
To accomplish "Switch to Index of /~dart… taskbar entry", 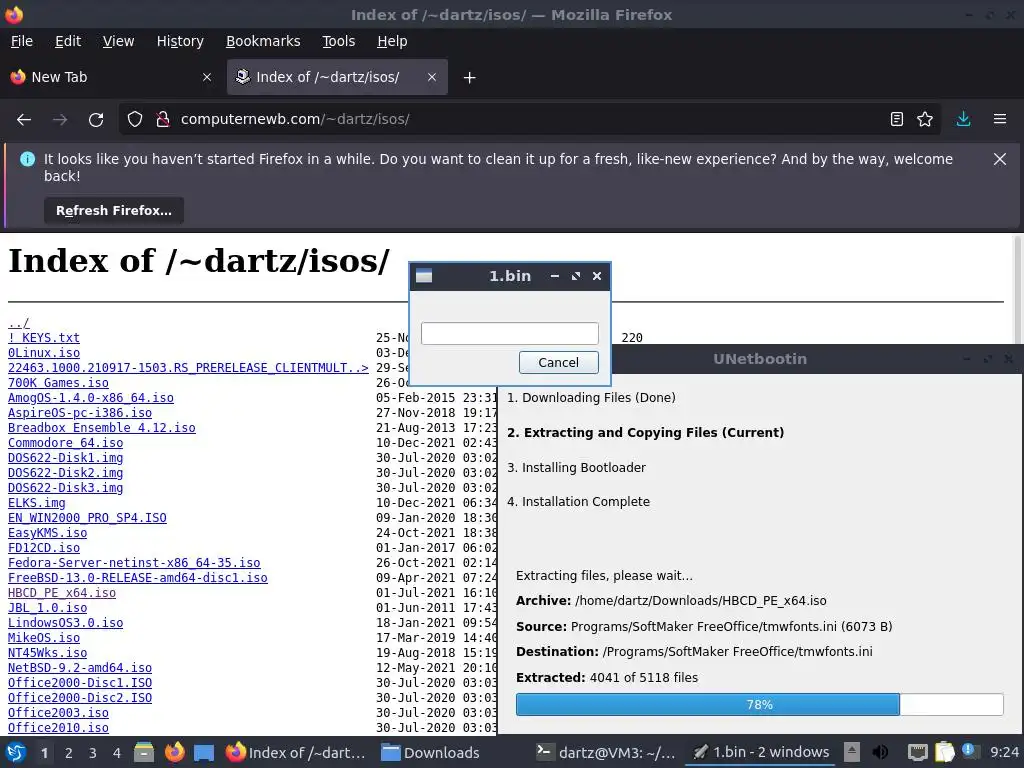I will coord(296,753).
